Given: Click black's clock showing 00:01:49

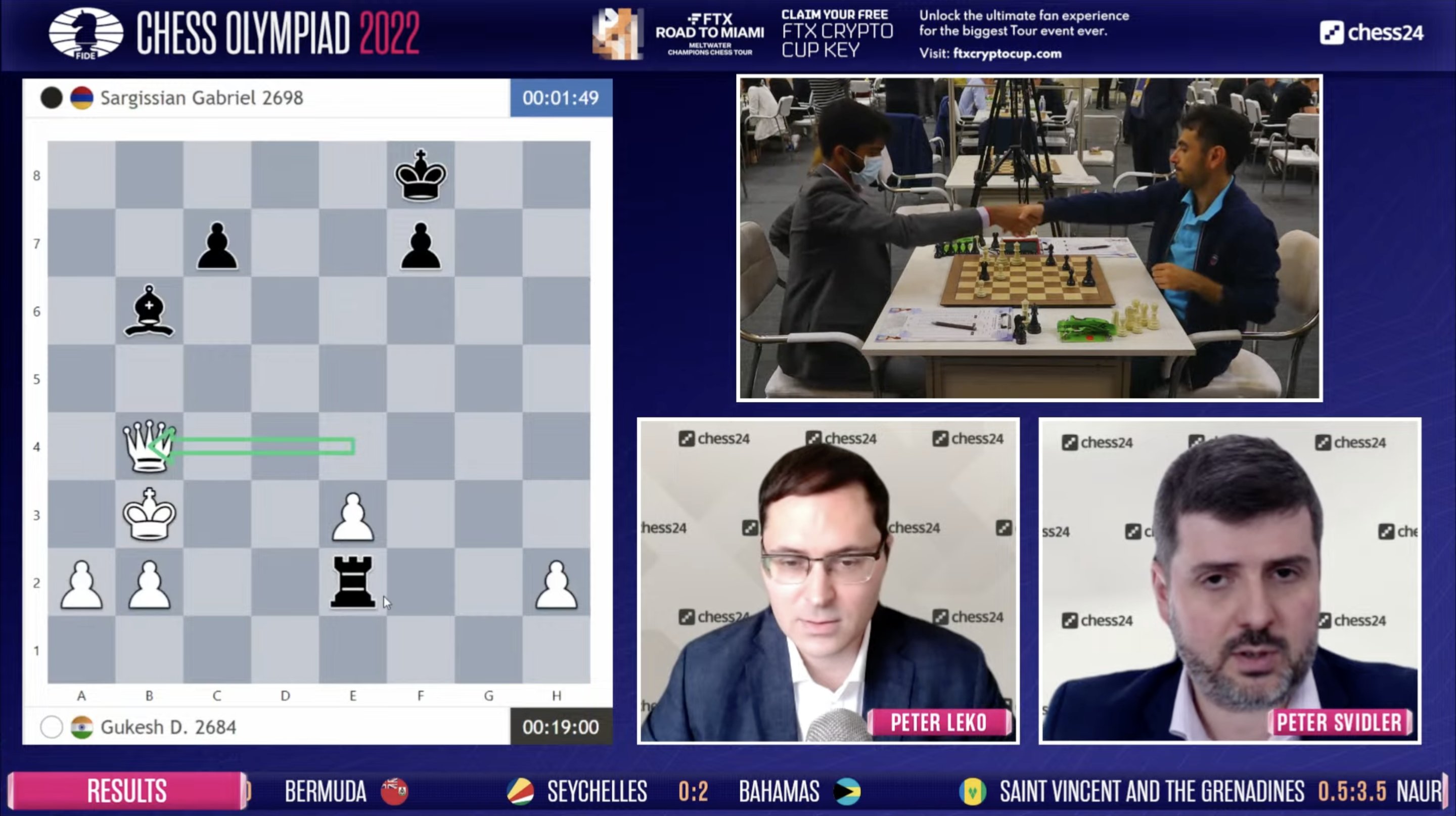Looking at the screenshot, I should pos(561,98).
